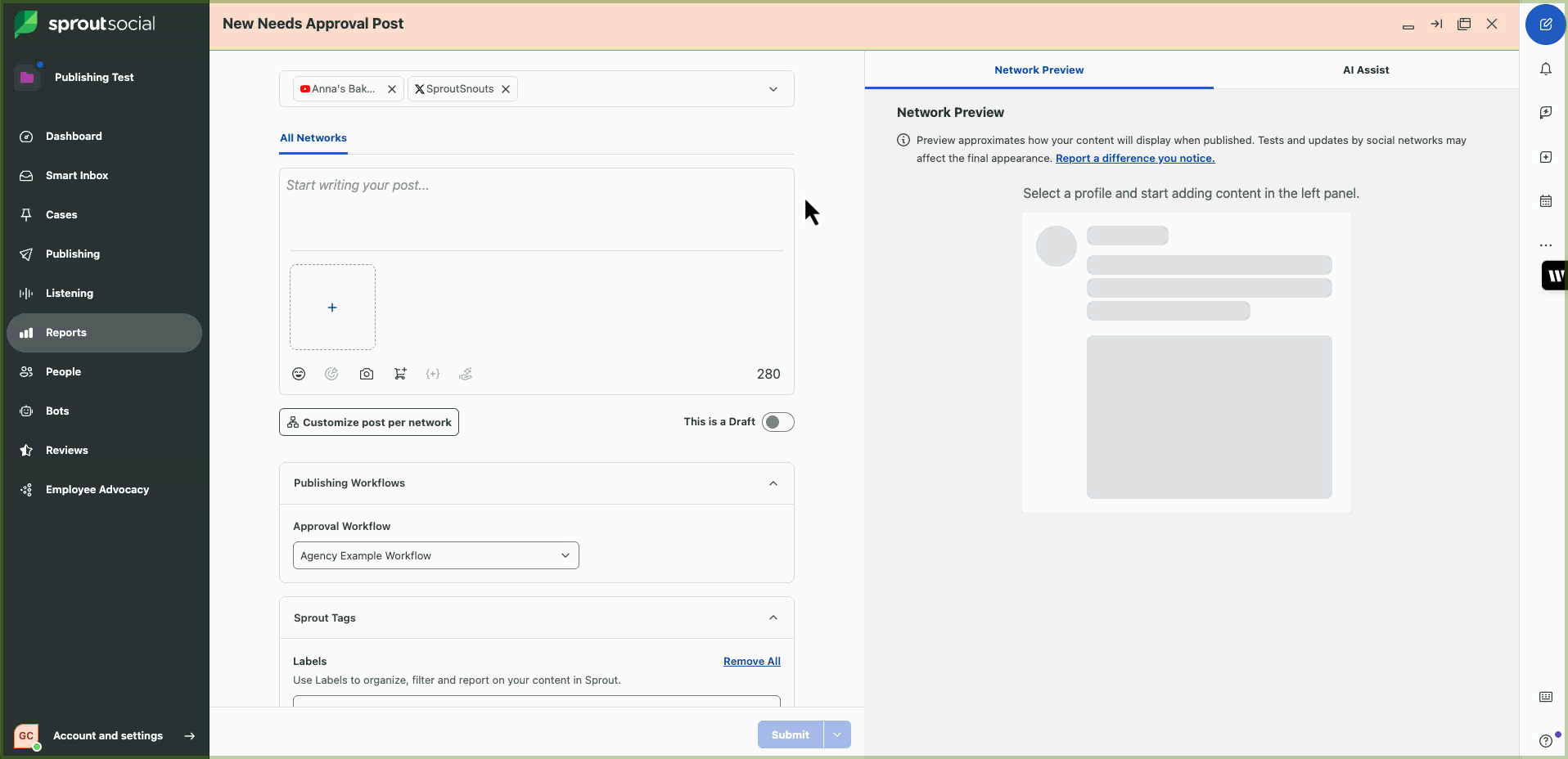Switch to the Network Preview tab
The height and width of the screenshot is (759, 1568).
point(1039,70)
